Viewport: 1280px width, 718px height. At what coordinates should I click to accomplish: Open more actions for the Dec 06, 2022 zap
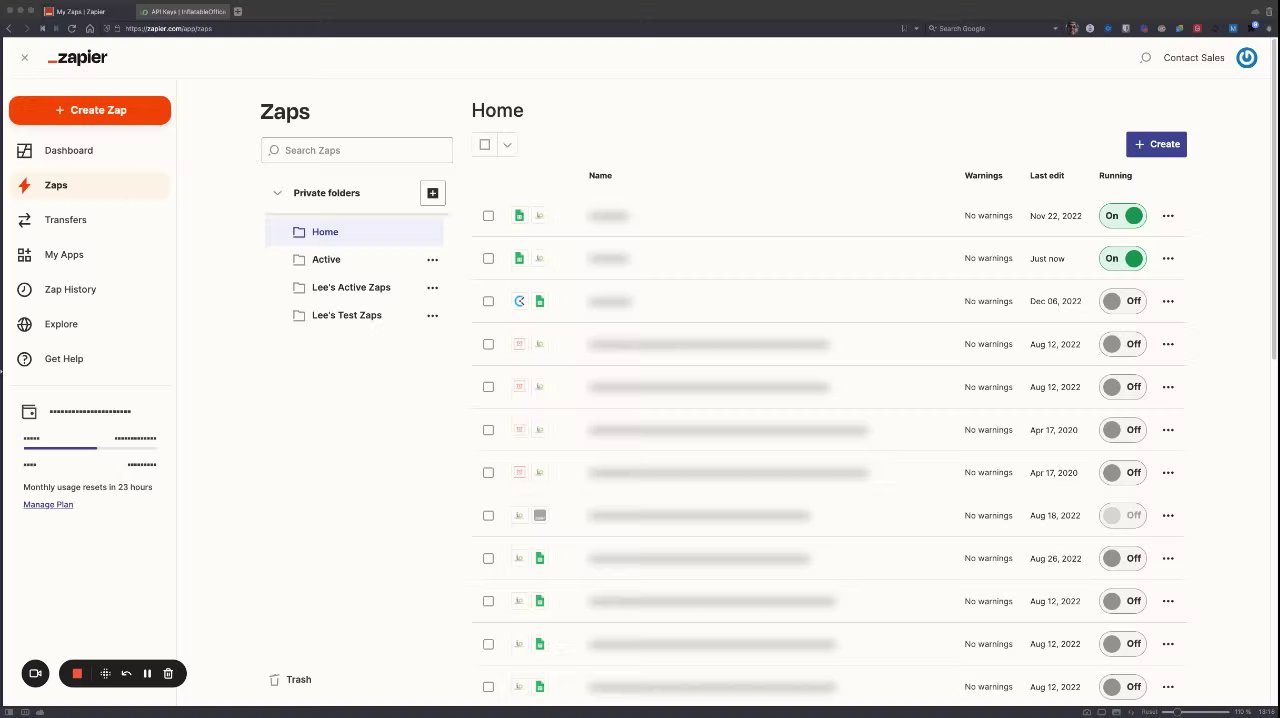[x=1168, y=301]
